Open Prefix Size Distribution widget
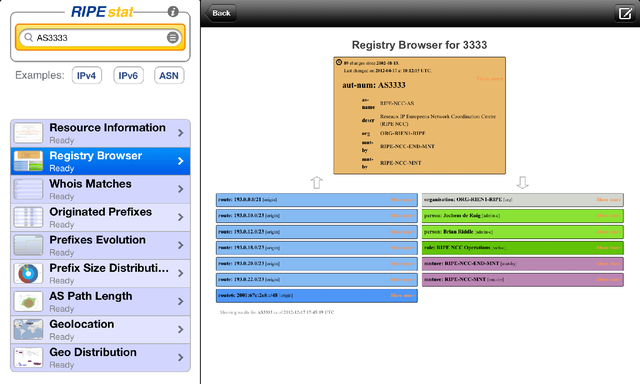640x384 pixels. (100, 273)
